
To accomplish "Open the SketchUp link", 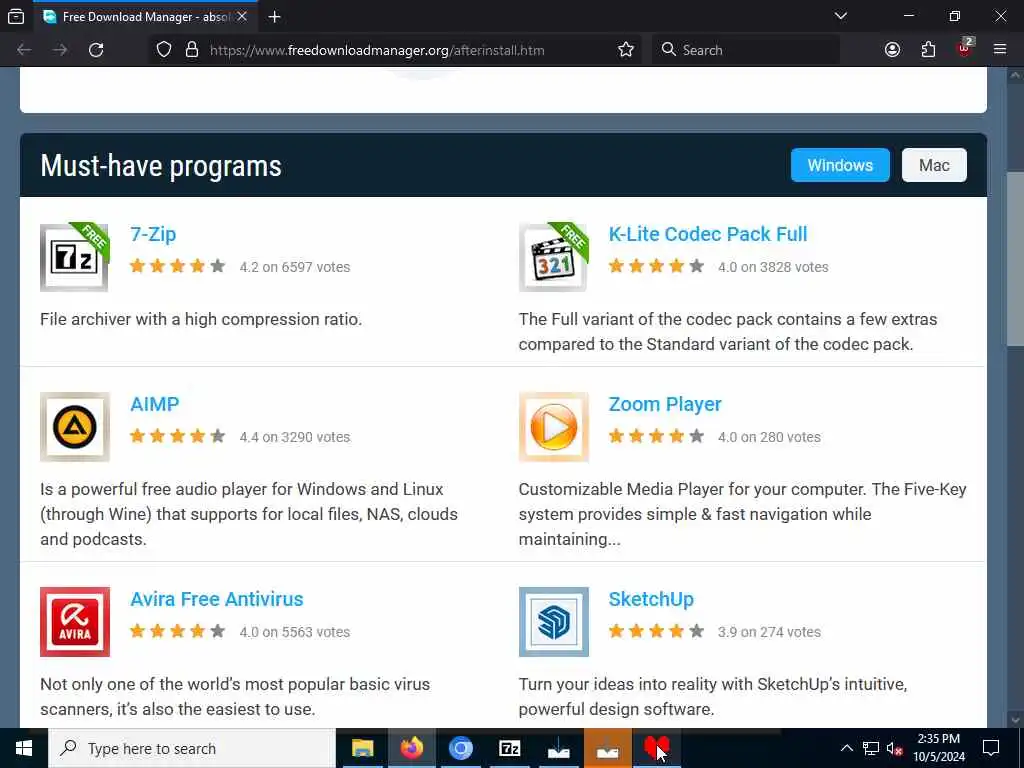I will (x=650, y=599).
